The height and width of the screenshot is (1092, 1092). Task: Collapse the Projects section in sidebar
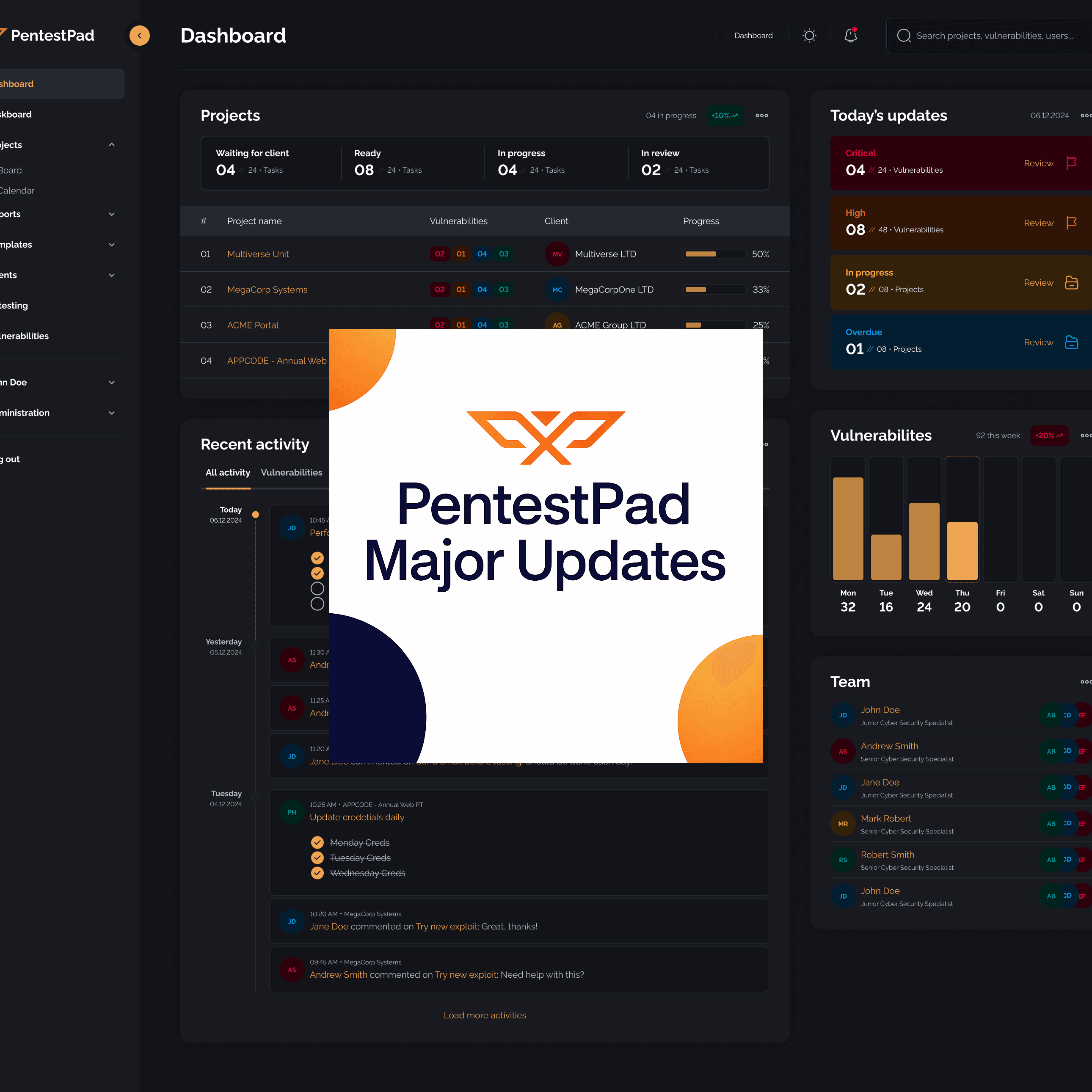[x=111, y=145]
